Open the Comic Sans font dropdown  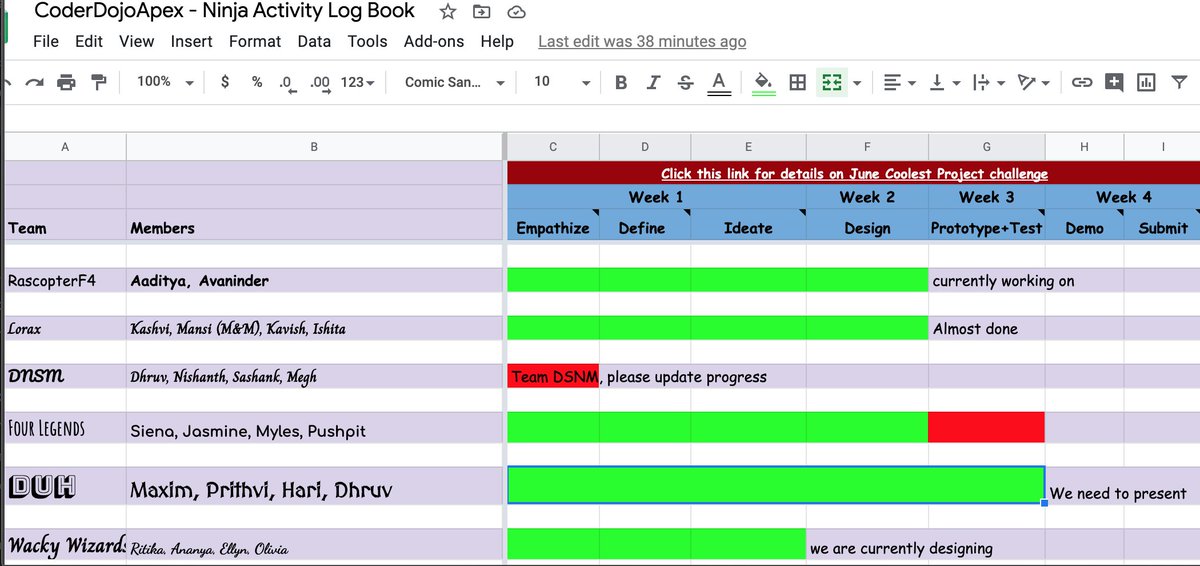[x=454, y=82]
